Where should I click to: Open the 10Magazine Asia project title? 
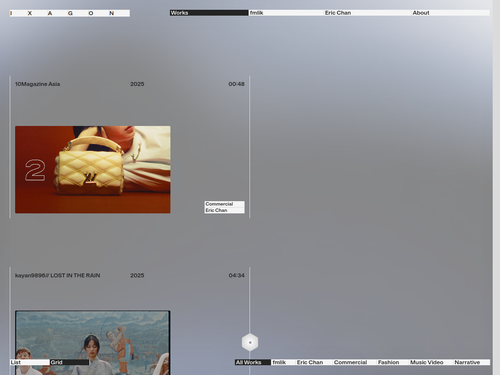pyautogui.click(x=38, y=84)
